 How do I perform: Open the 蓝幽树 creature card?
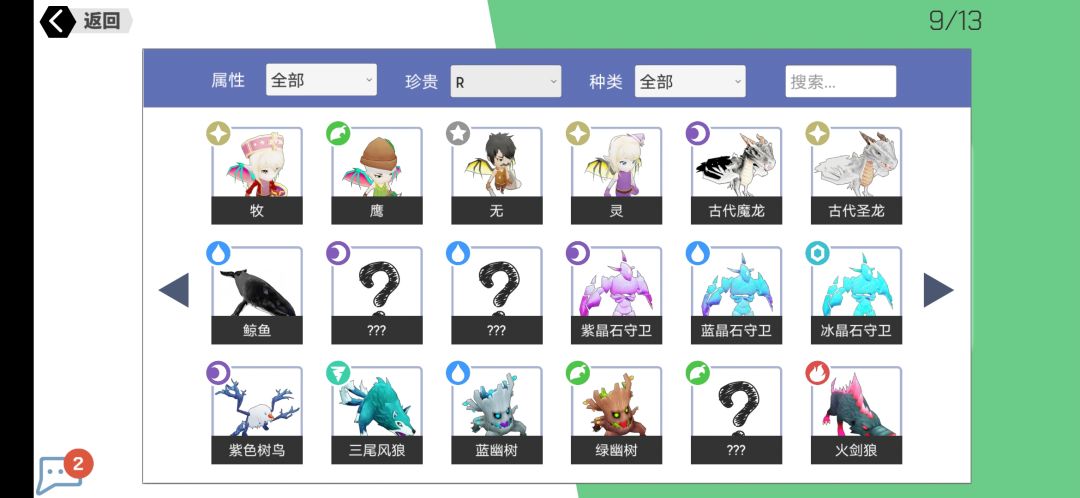pos(497,415)
